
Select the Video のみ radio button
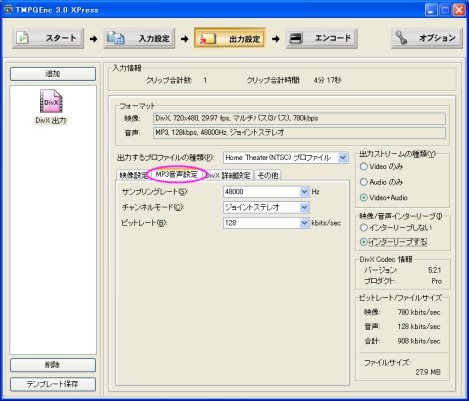364,166
